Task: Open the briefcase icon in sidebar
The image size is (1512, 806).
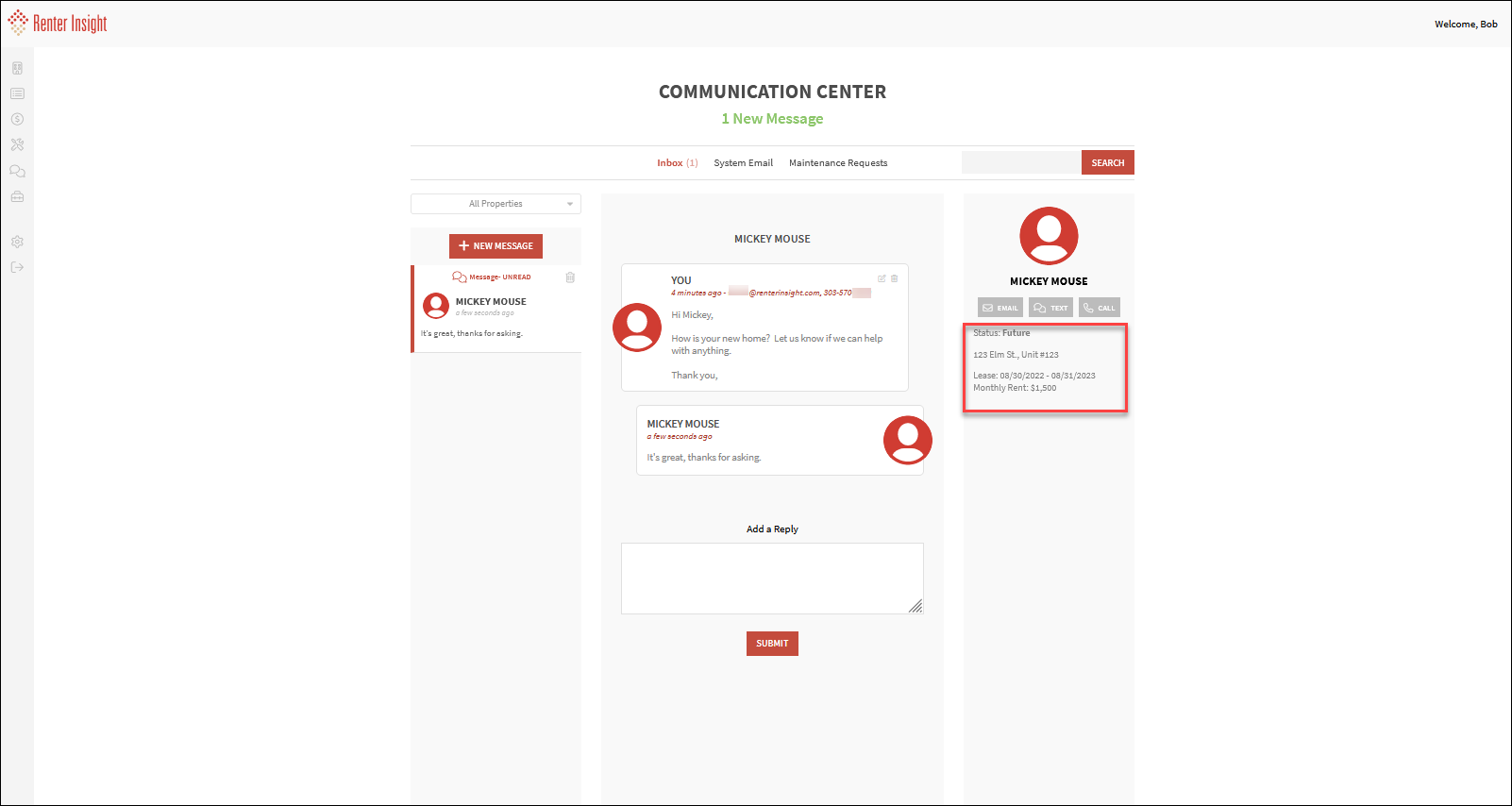Action: tap(17, 196)
